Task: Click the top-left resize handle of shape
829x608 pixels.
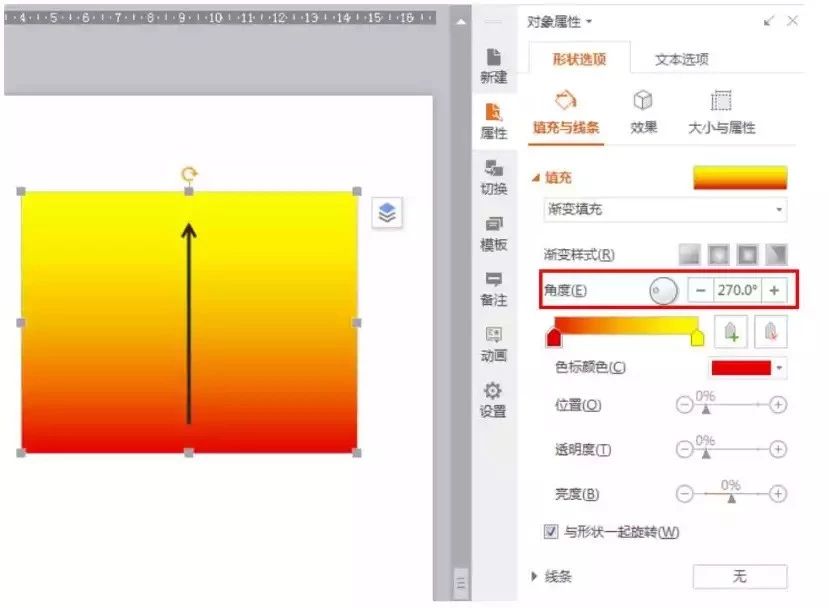Action: click(21, 191)
